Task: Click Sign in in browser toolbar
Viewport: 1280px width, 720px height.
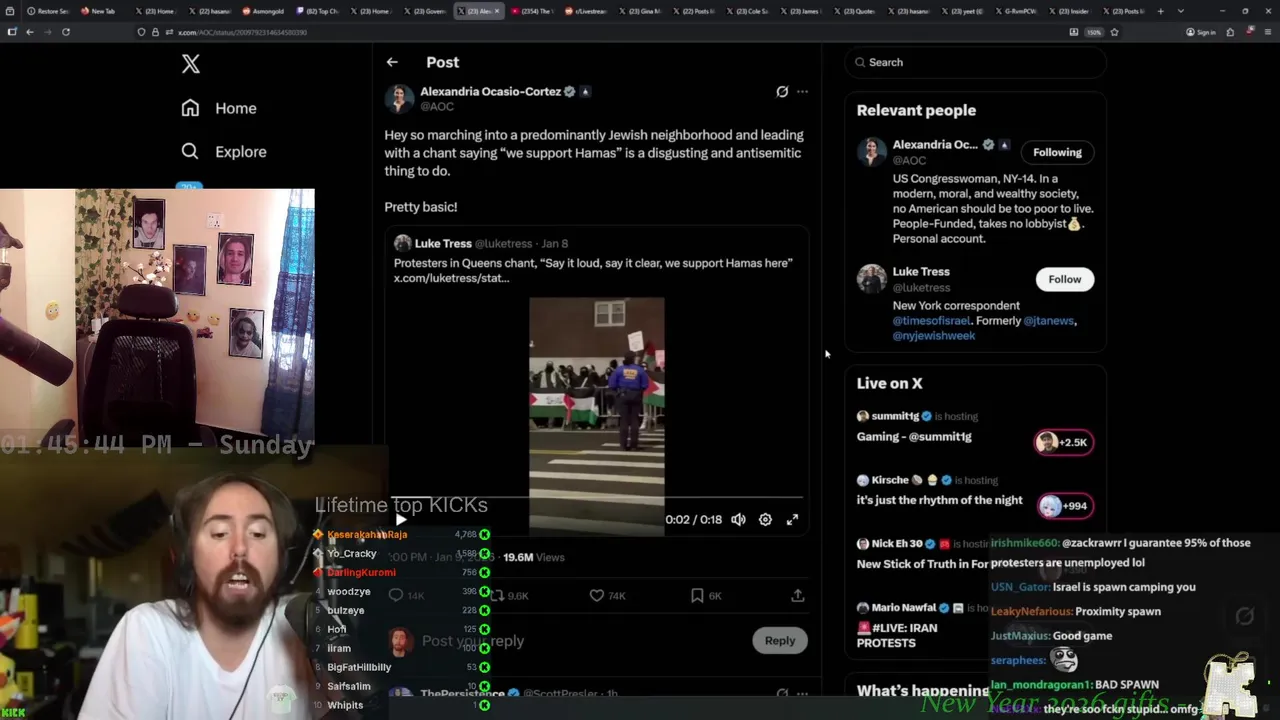Action: click(x=1200, y=32)
